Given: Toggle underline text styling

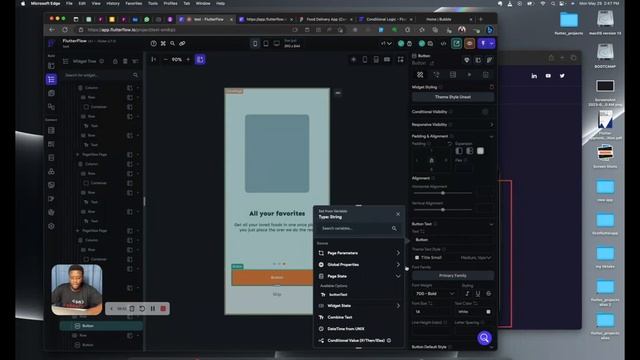Looking at the screenshot, I should [478, 293].
